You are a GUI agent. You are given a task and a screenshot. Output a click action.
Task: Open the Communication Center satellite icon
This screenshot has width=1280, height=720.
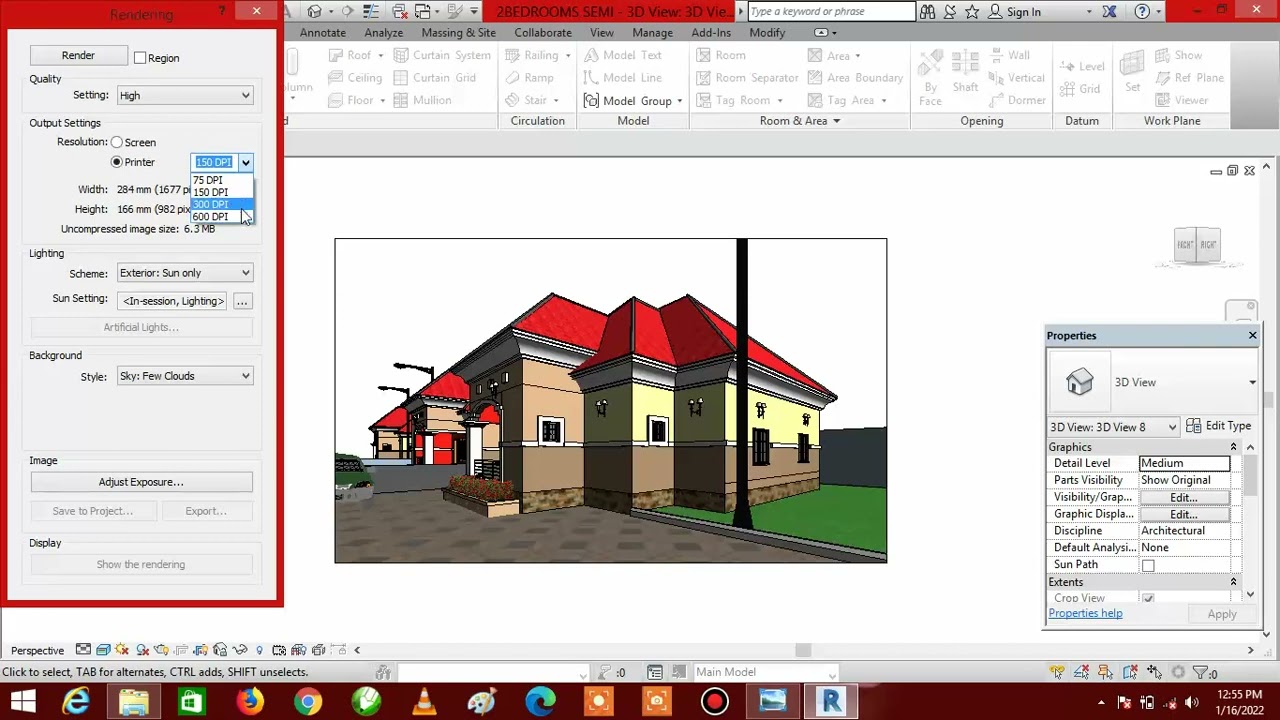pos(949,12)
